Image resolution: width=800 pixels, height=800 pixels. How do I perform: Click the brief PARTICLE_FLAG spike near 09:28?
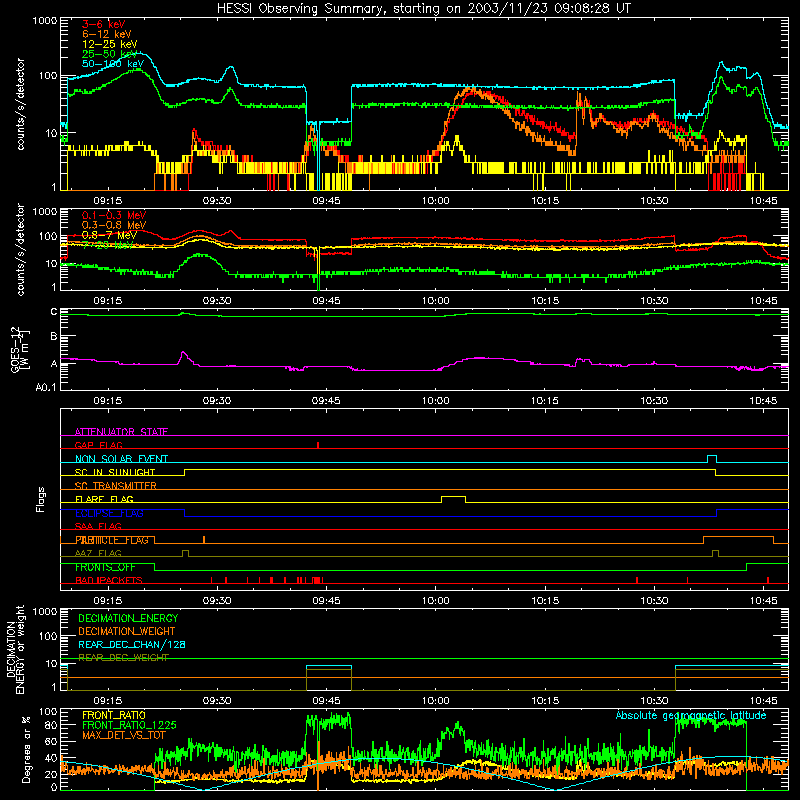[x=204, y=539]
